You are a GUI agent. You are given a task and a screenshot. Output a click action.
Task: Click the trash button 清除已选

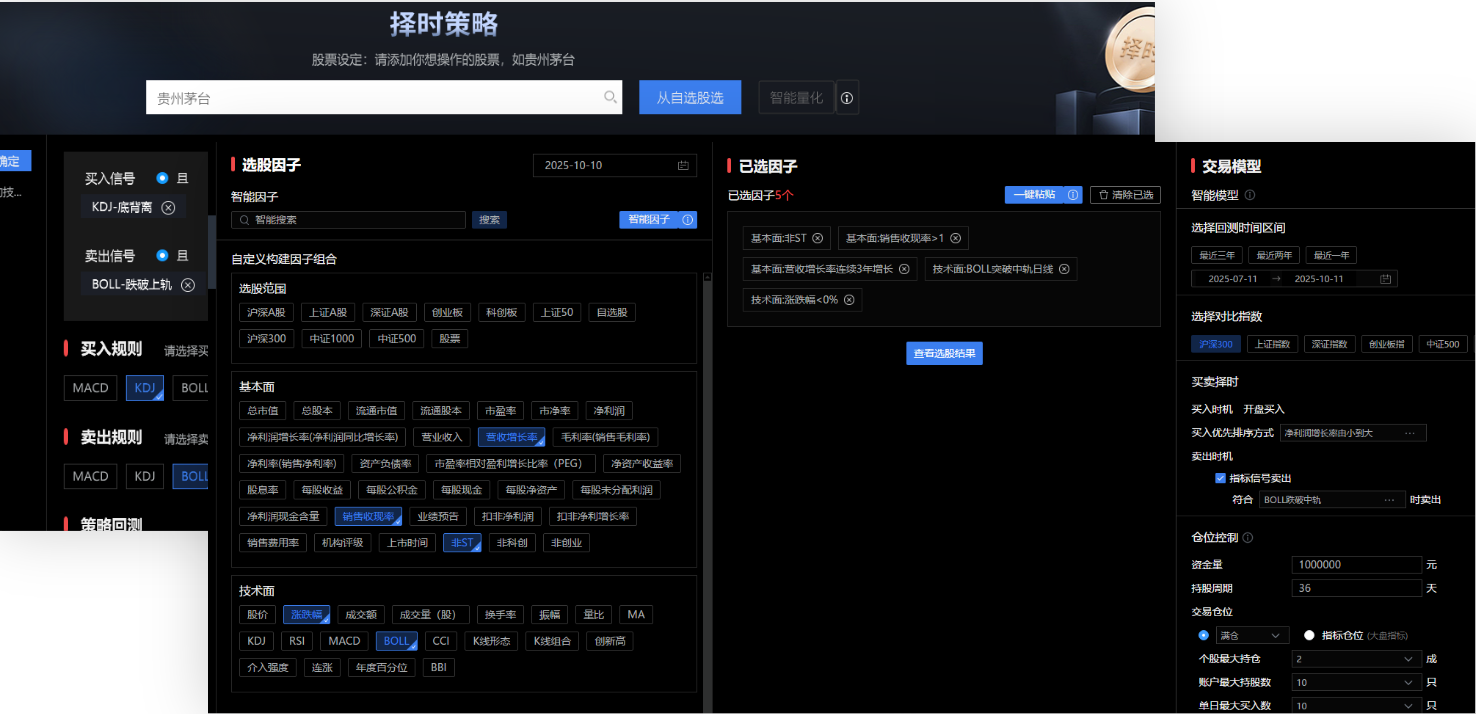pos(1125,195)
